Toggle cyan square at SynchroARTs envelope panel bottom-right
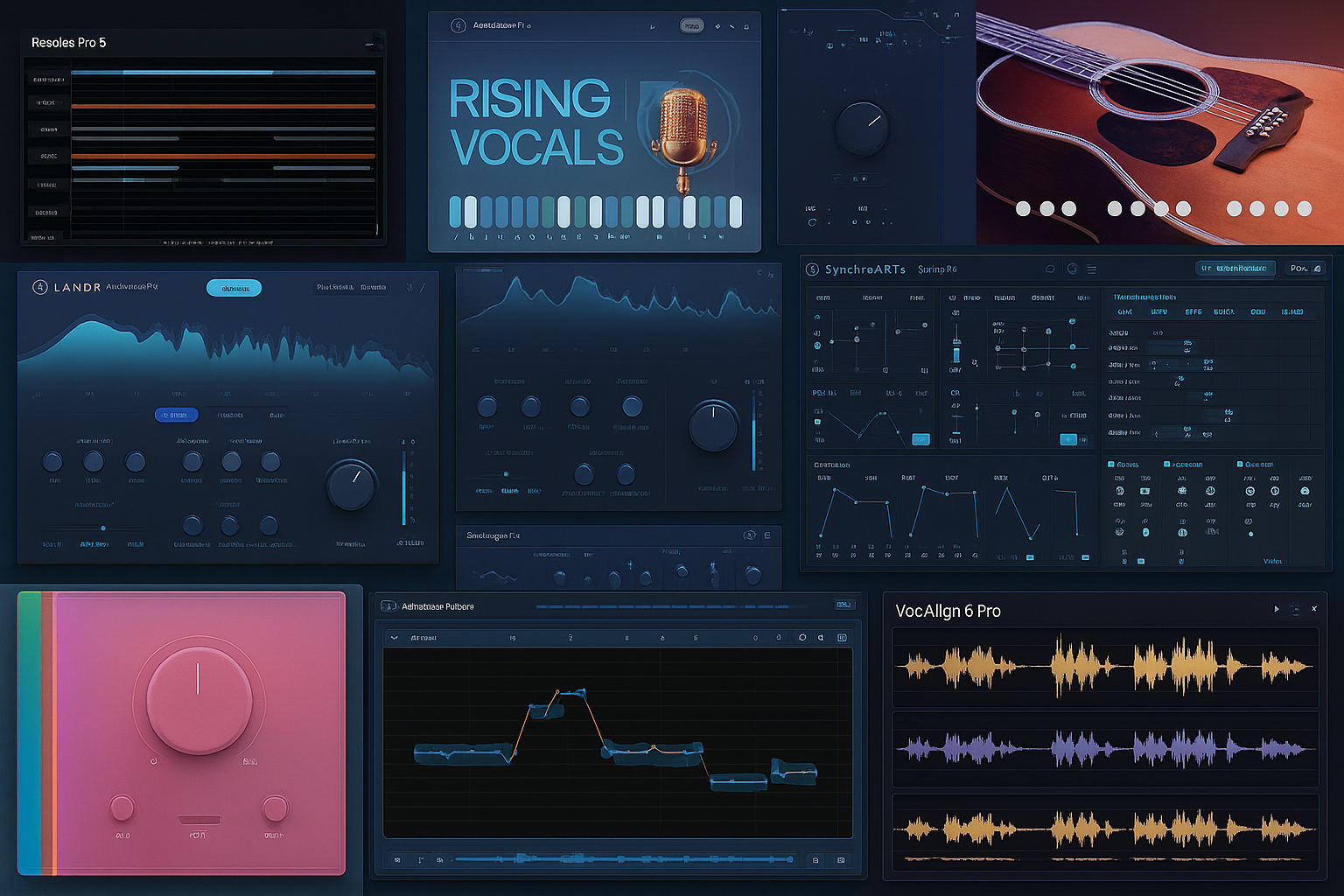Image resolution: width=1344 pixels, height=896 pixels. coord(1085,557)
